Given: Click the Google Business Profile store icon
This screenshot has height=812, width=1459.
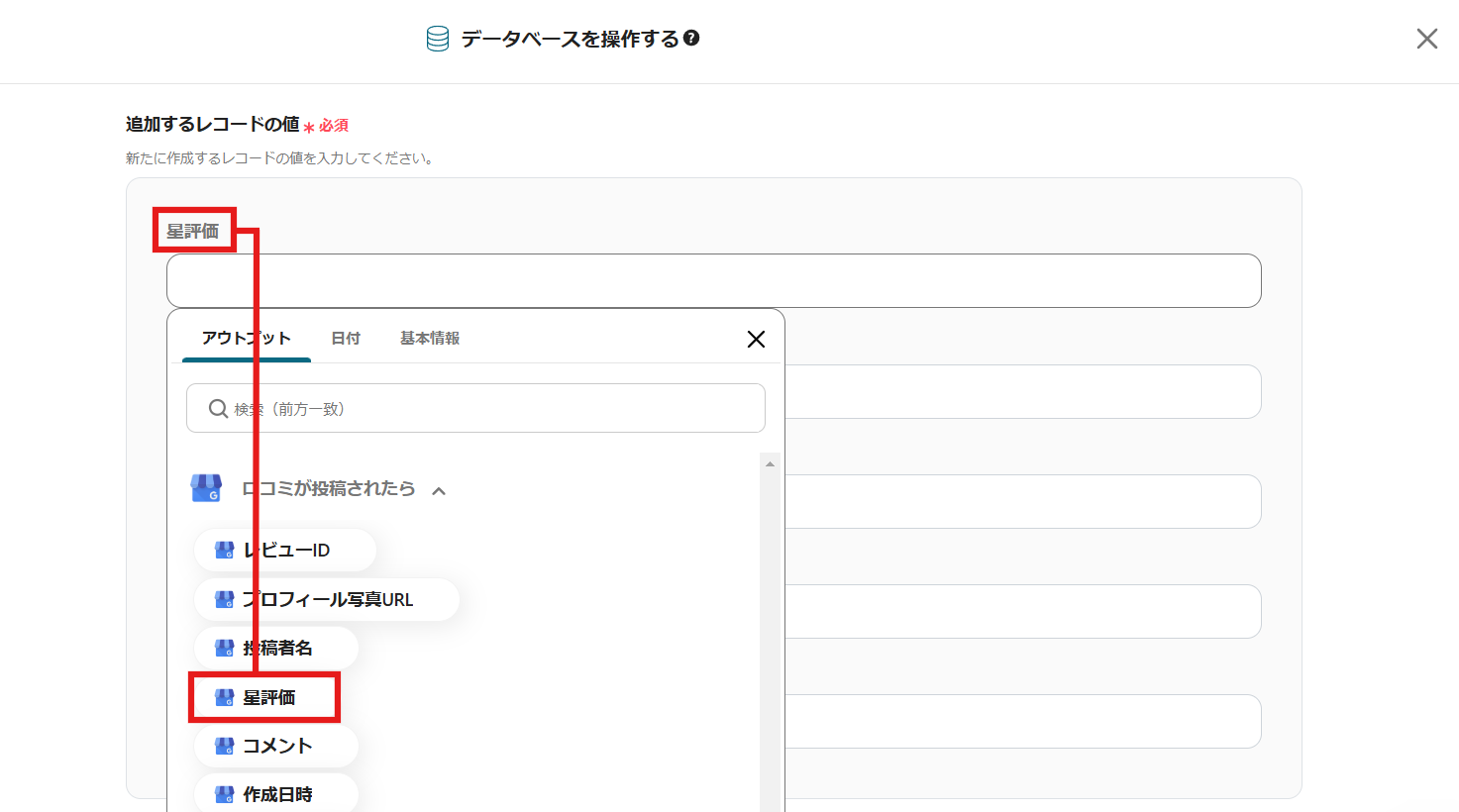Looking at the screenshot, I should (206, 489).
